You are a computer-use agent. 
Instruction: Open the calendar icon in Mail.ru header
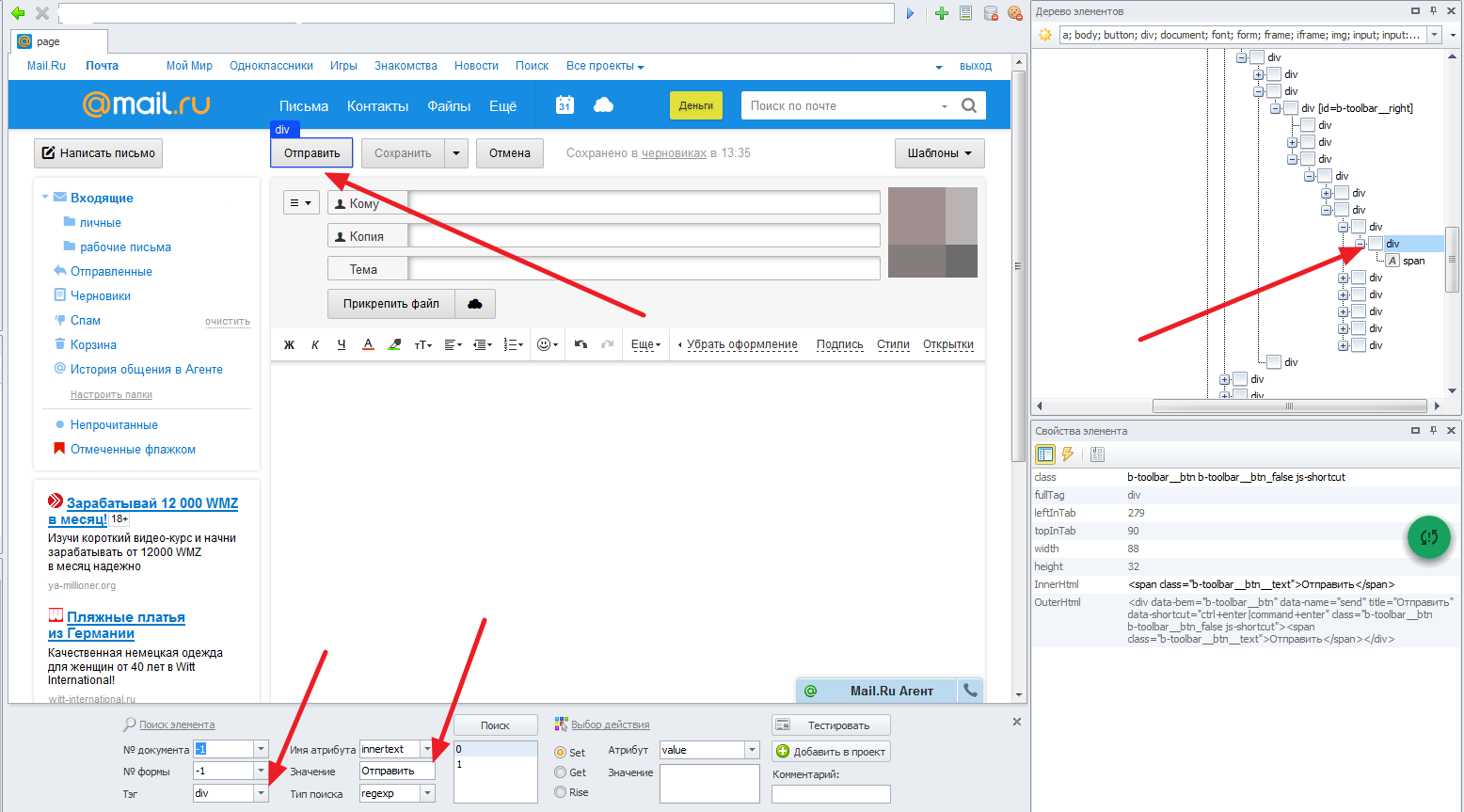pos(565,104)
